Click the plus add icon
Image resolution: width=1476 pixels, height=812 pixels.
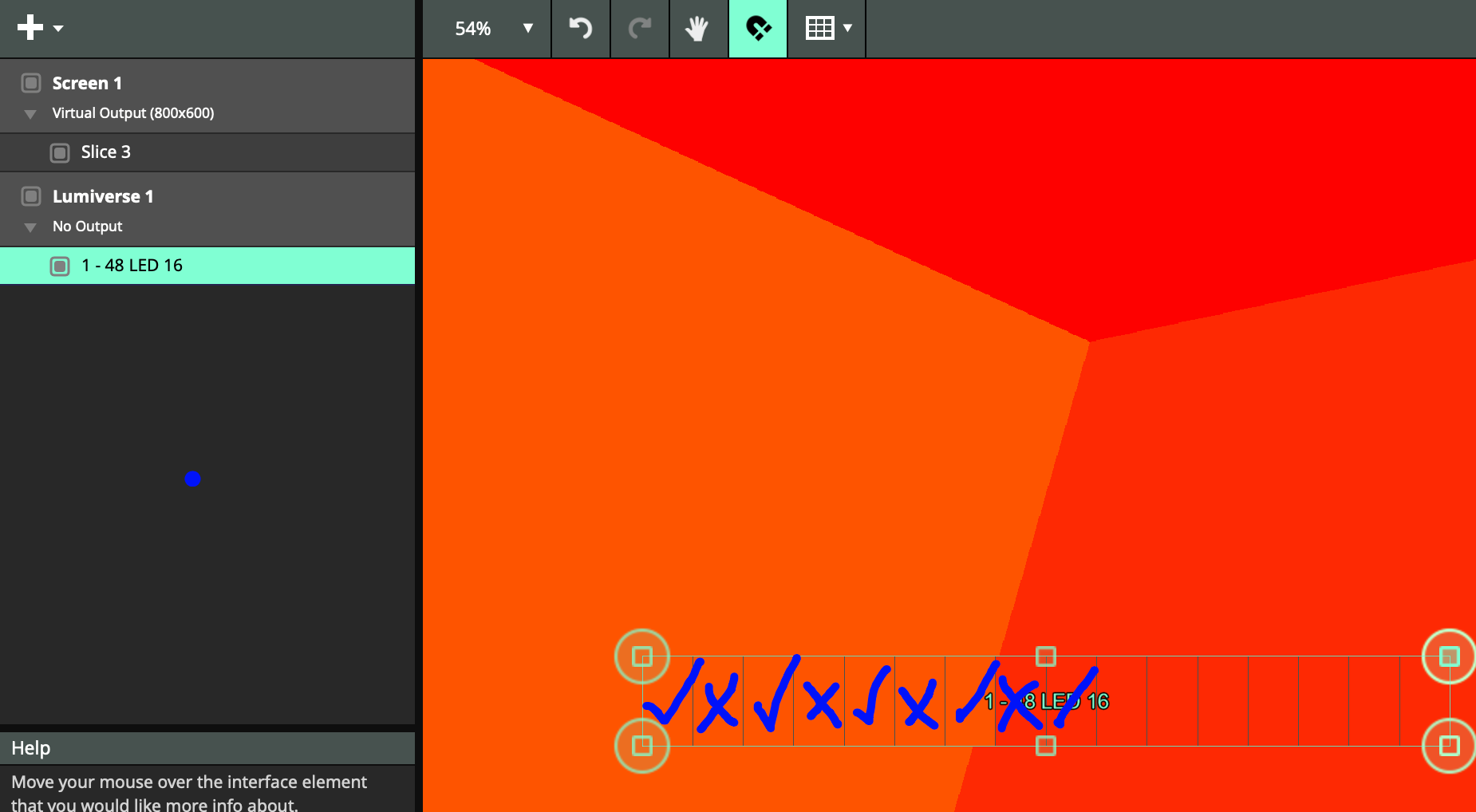point(30,28)
